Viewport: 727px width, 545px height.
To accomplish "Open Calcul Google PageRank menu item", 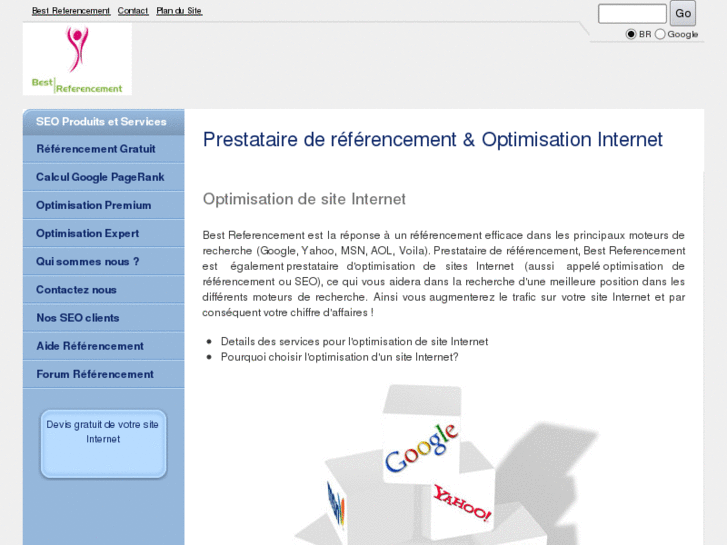I will click(x=103, y=177).
